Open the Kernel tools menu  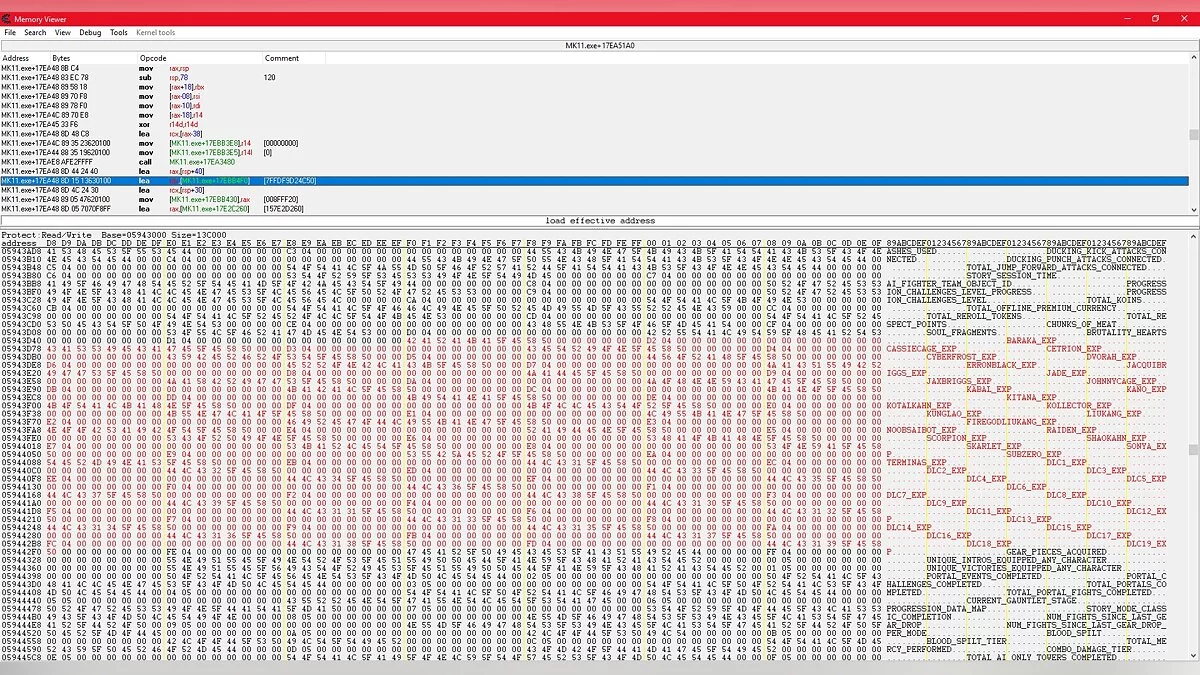tap(155, 33)
